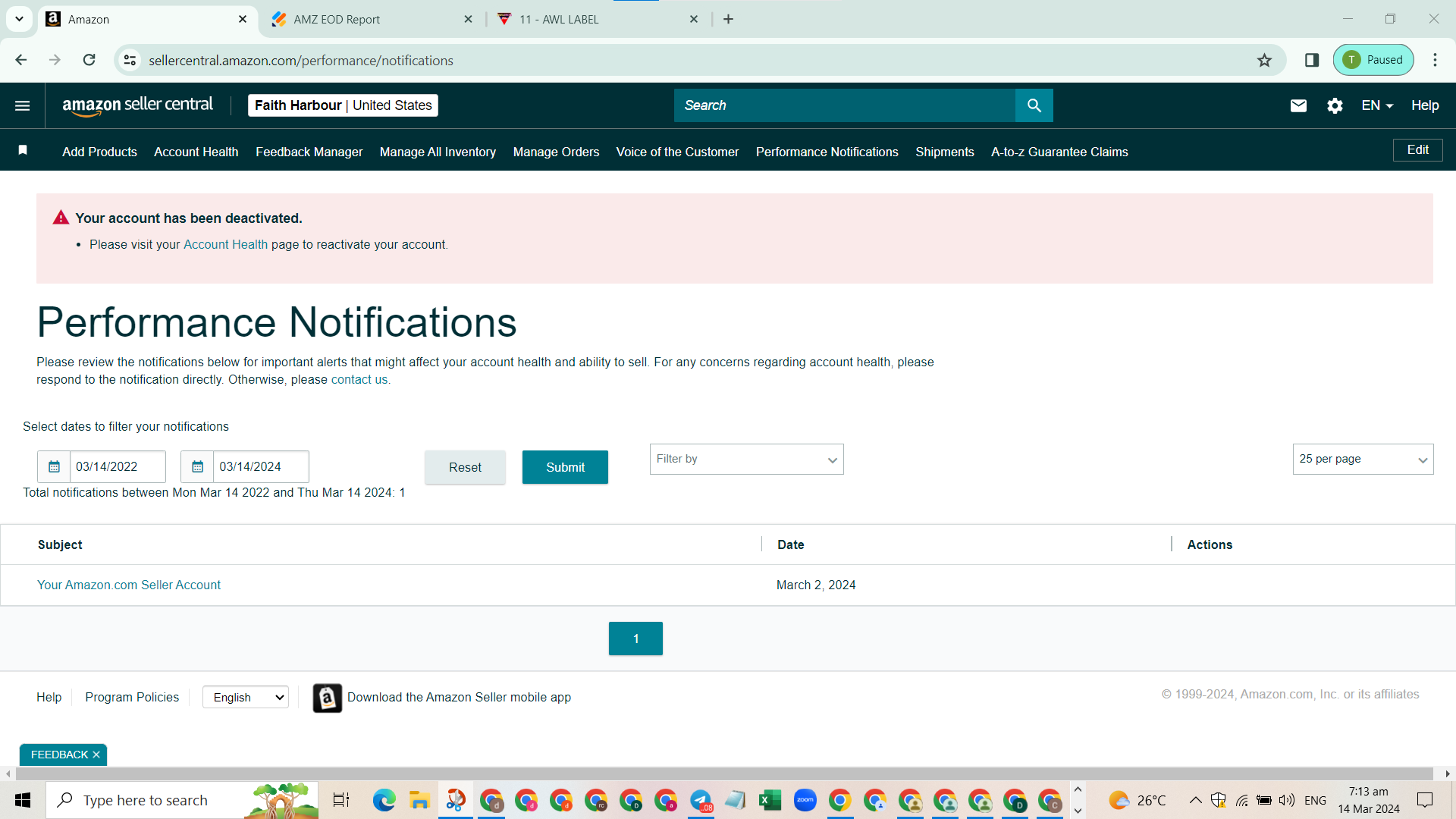Image resolution: width=1456 pixels, height=819 pixels.
Task: Click the Paused profile button
Action: pyautogui.click(x=1373, y=60)
